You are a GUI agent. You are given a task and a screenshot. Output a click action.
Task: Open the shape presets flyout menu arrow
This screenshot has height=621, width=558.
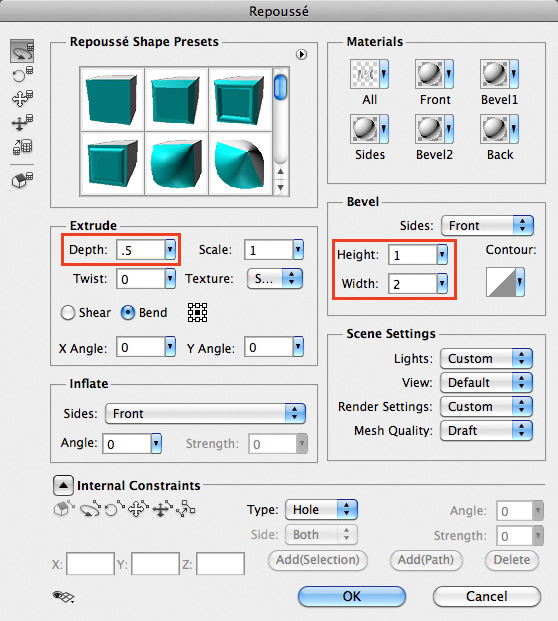(x=301, y=55)
